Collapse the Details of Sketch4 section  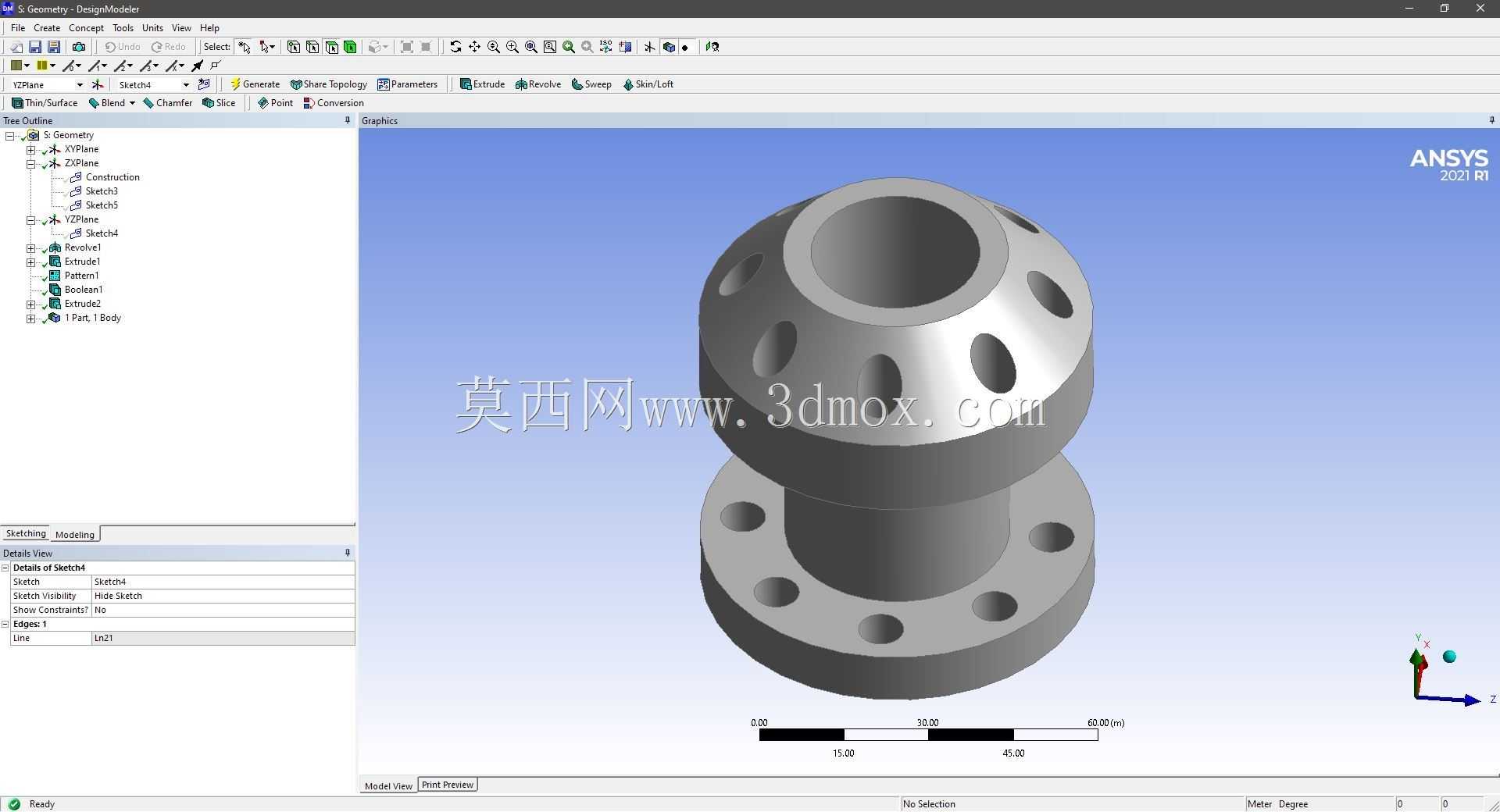5,568
